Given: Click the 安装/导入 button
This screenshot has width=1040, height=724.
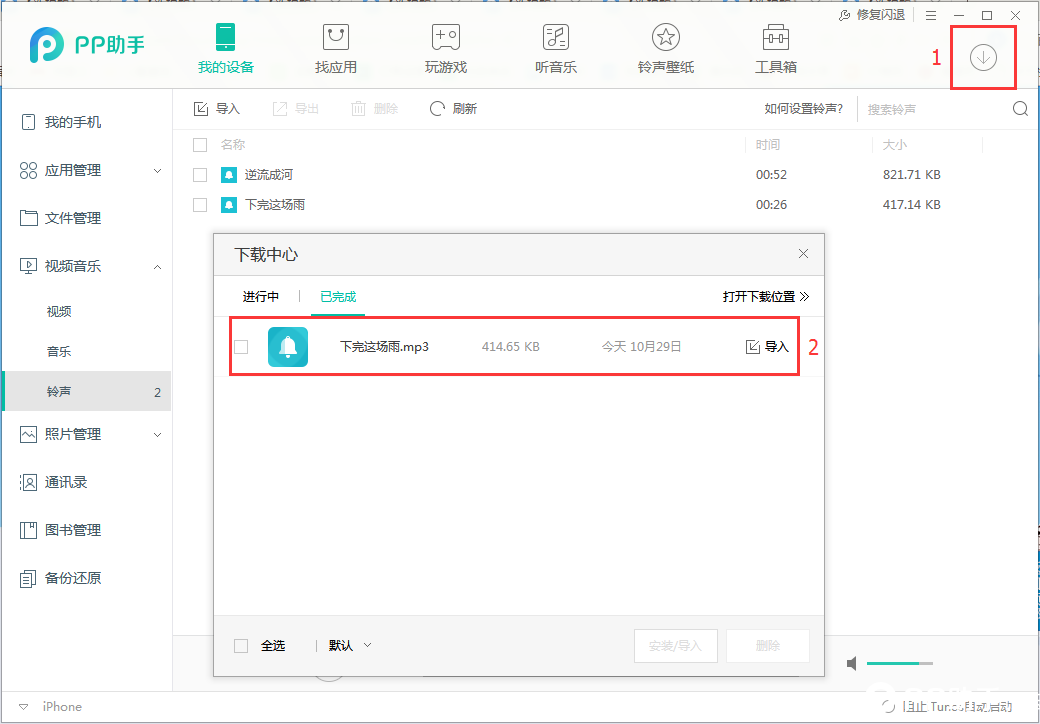Looking at the screenshot, I should pos(676,646).
